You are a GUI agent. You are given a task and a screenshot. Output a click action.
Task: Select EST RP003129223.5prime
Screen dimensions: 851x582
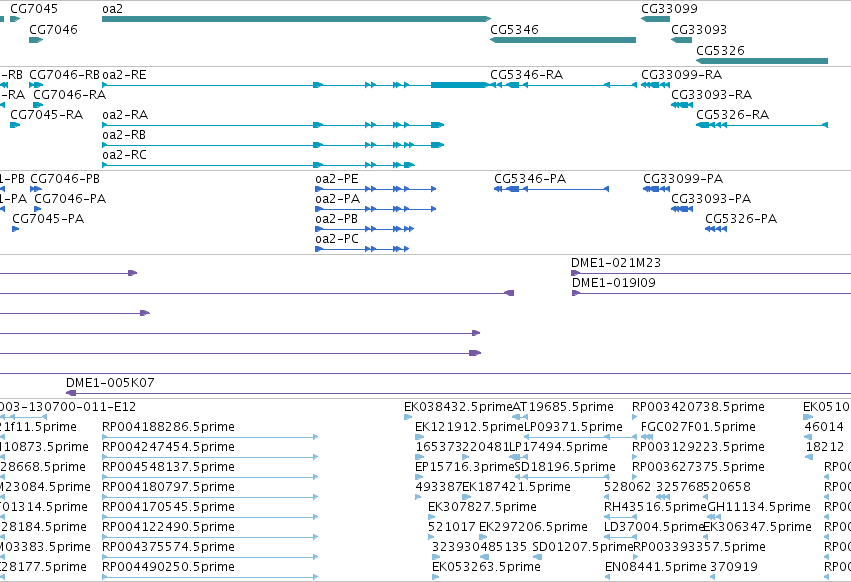click(698, 447)
